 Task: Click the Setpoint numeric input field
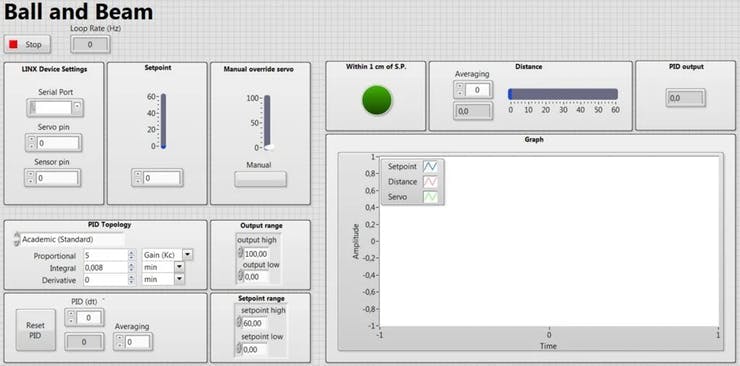pos(162,178)
